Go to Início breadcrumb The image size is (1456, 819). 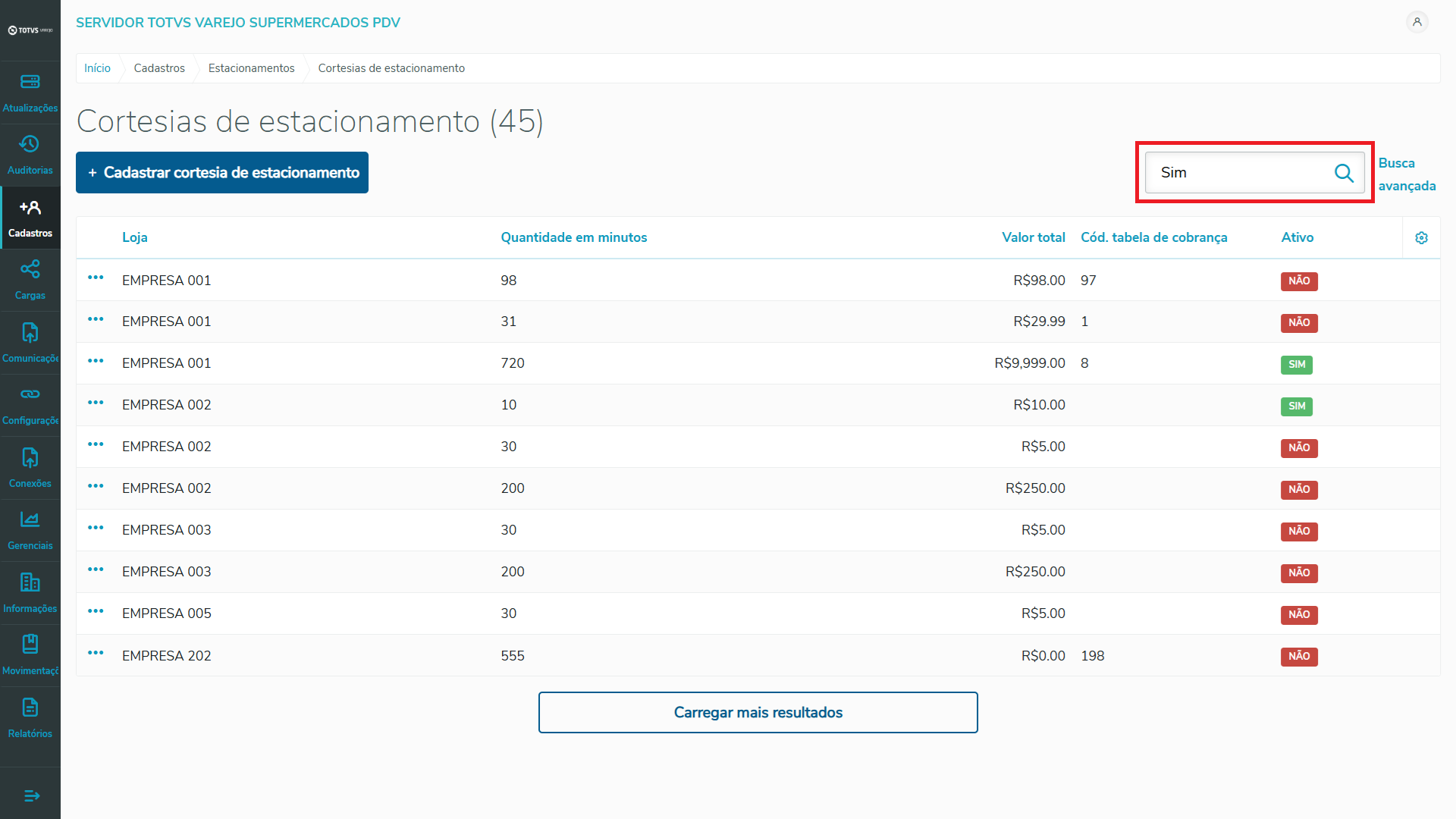coord(97,68)
